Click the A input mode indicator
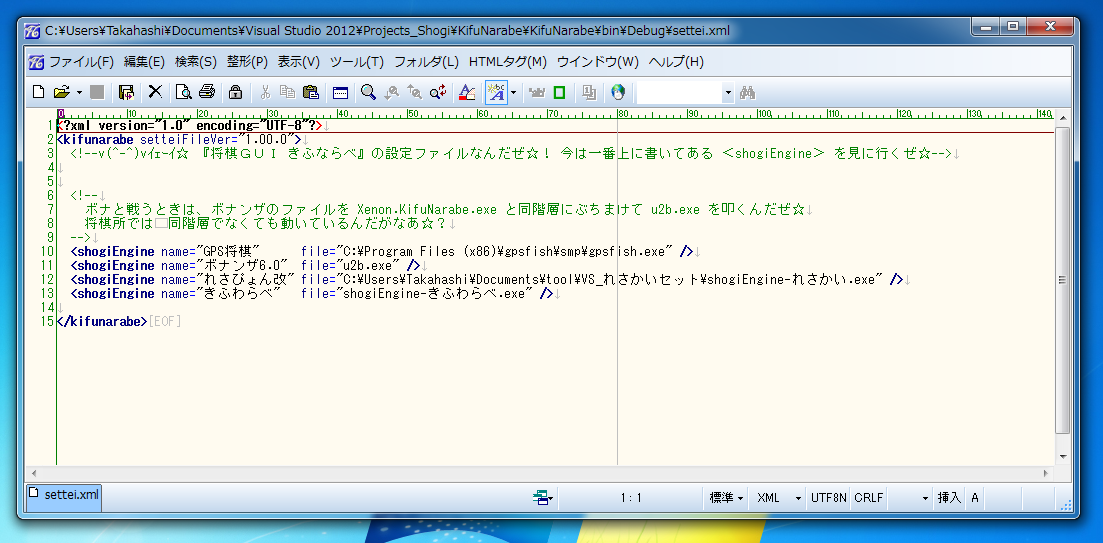The width and height of the screenshot is (1103, 543). [975, 498]
